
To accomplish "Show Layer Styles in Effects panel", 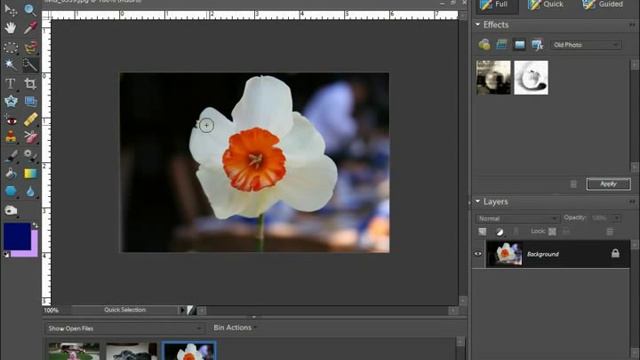I will (502, 44).
